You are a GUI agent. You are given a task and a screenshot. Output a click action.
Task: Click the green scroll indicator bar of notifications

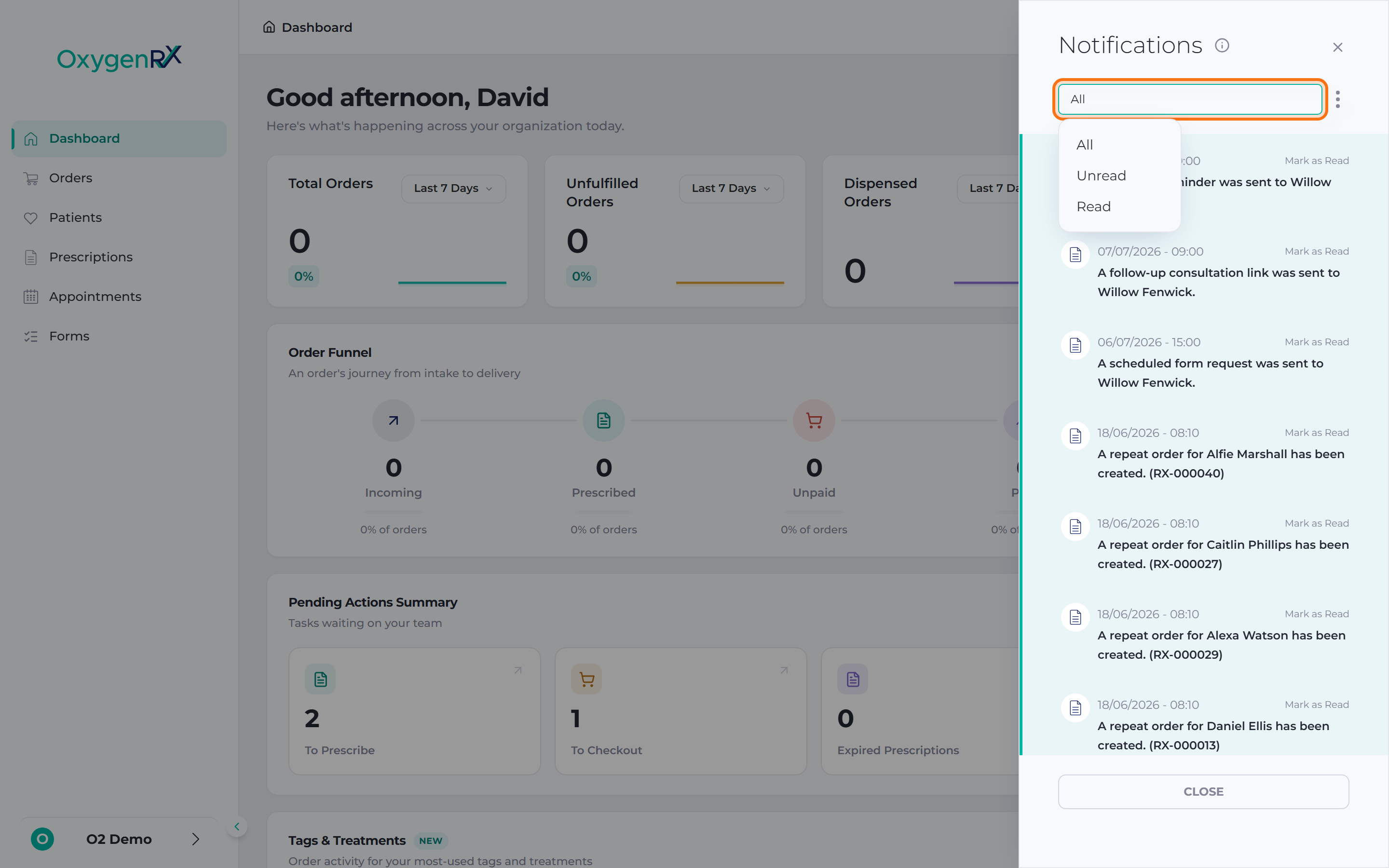(1021, 444)
